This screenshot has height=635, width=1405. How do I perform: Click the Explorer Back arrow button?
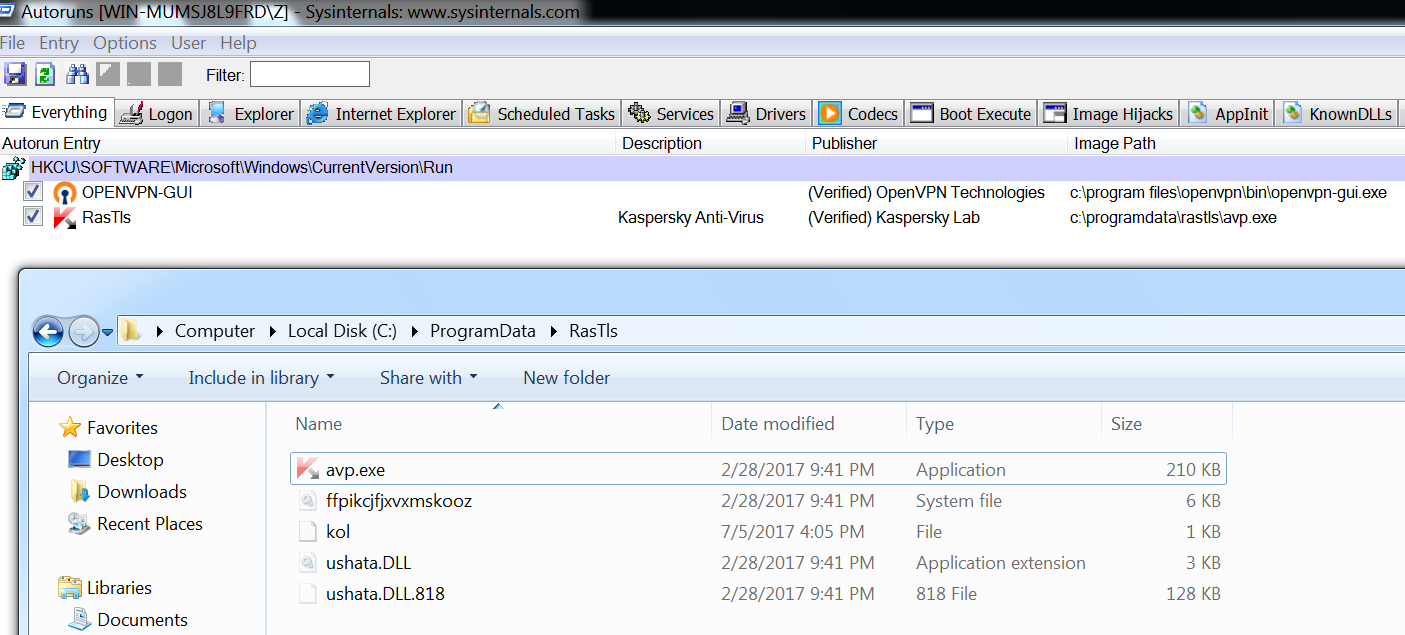click(x=48, y=331)
